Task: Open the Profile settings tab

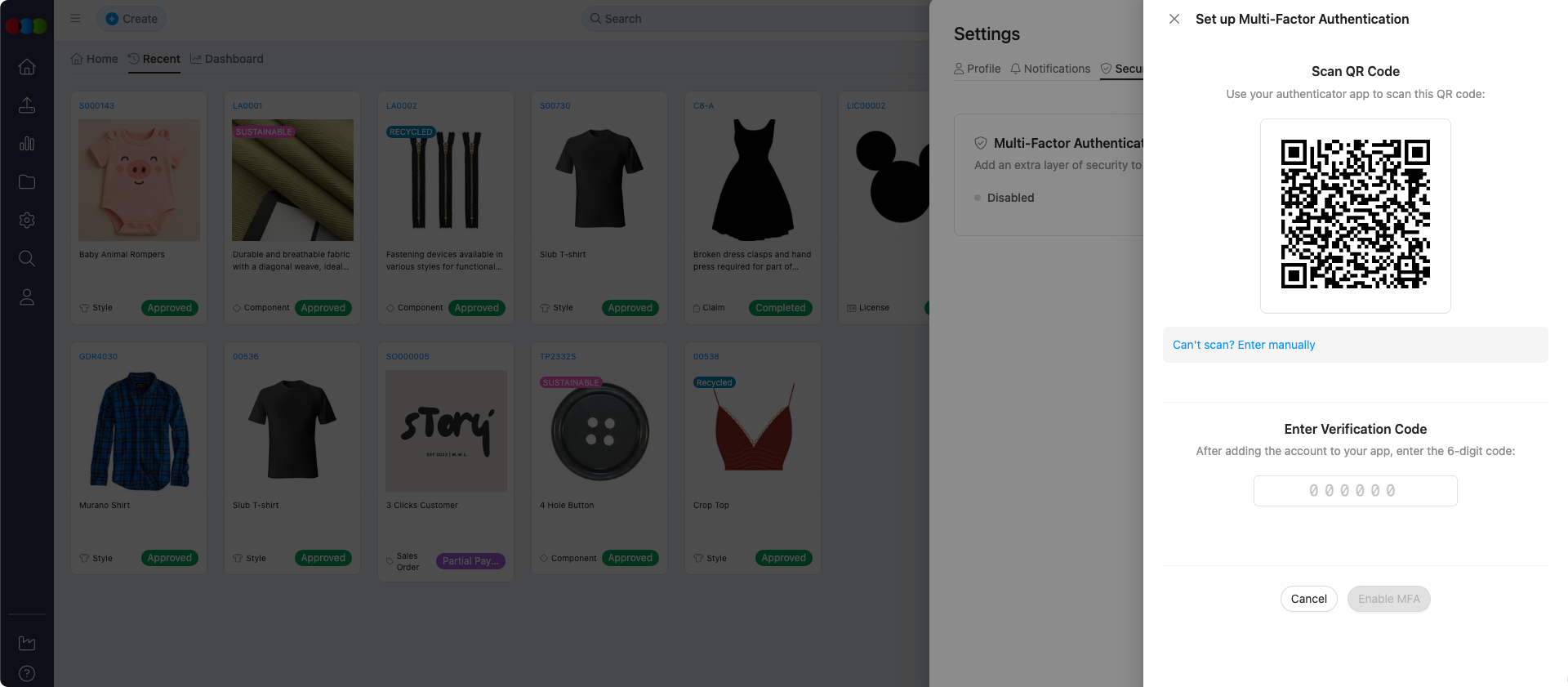Action: [978, 69]
